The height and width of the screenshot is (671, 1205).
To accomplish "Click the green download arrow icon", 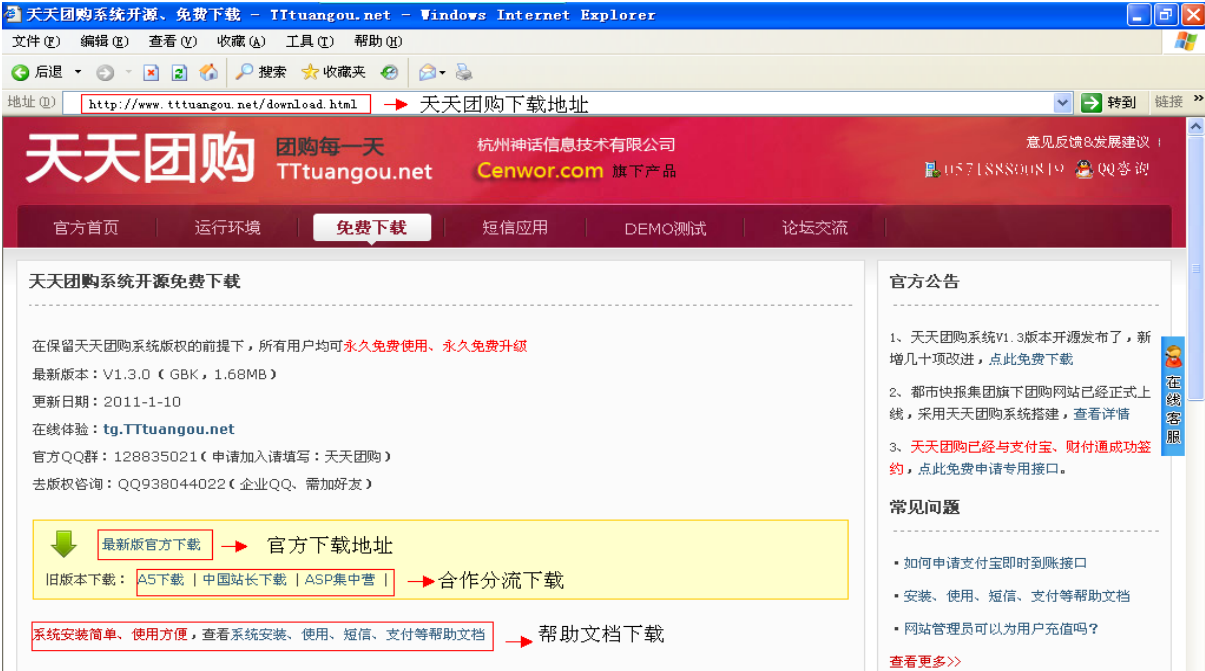I will point(64,544).
